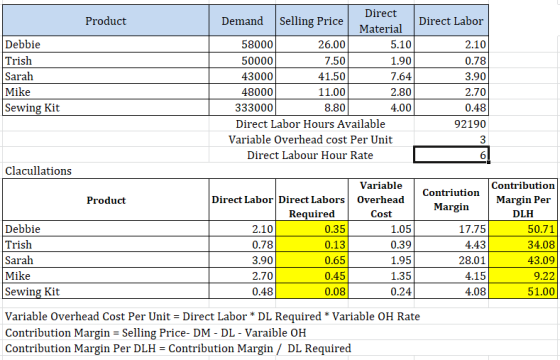
Task: Click the Direct Labour Hour Rate label
Action: click(310, 155)
